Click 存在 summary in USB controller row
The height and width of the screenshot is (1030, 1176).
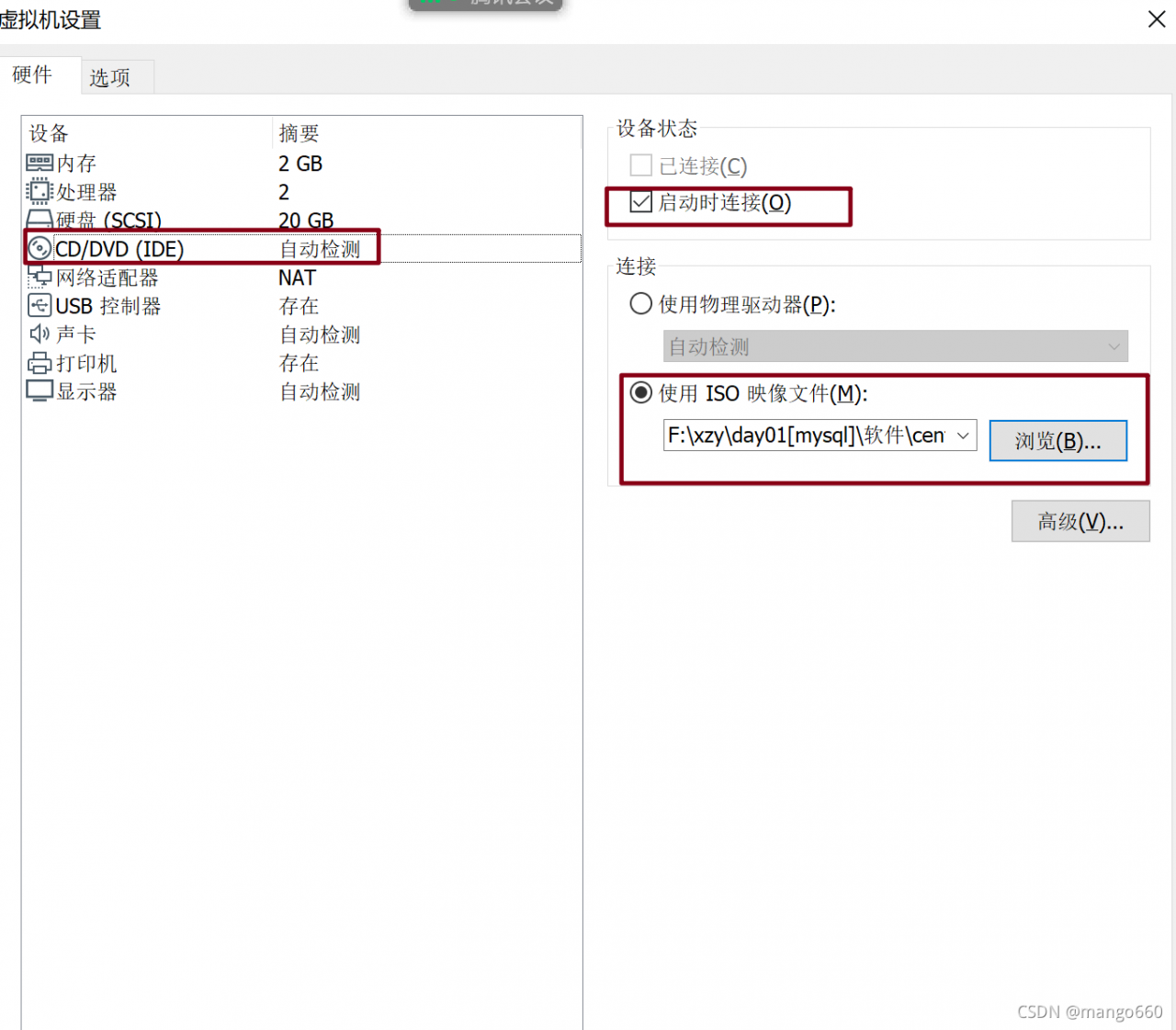[299, 306]
